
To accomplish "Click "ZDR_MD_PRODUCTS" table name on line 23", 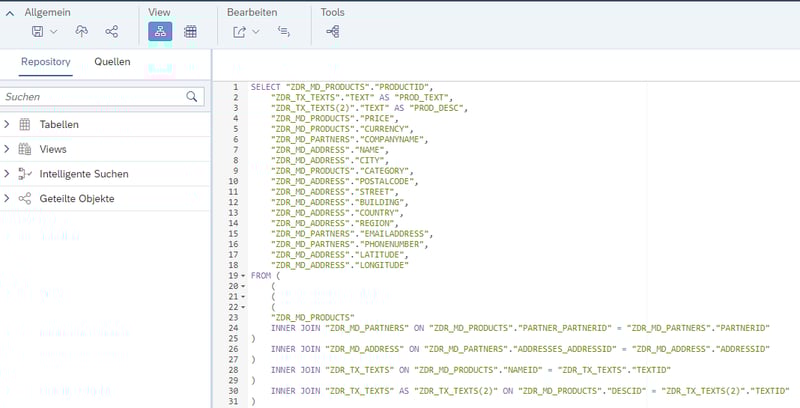I will click(x=312, y=317).
